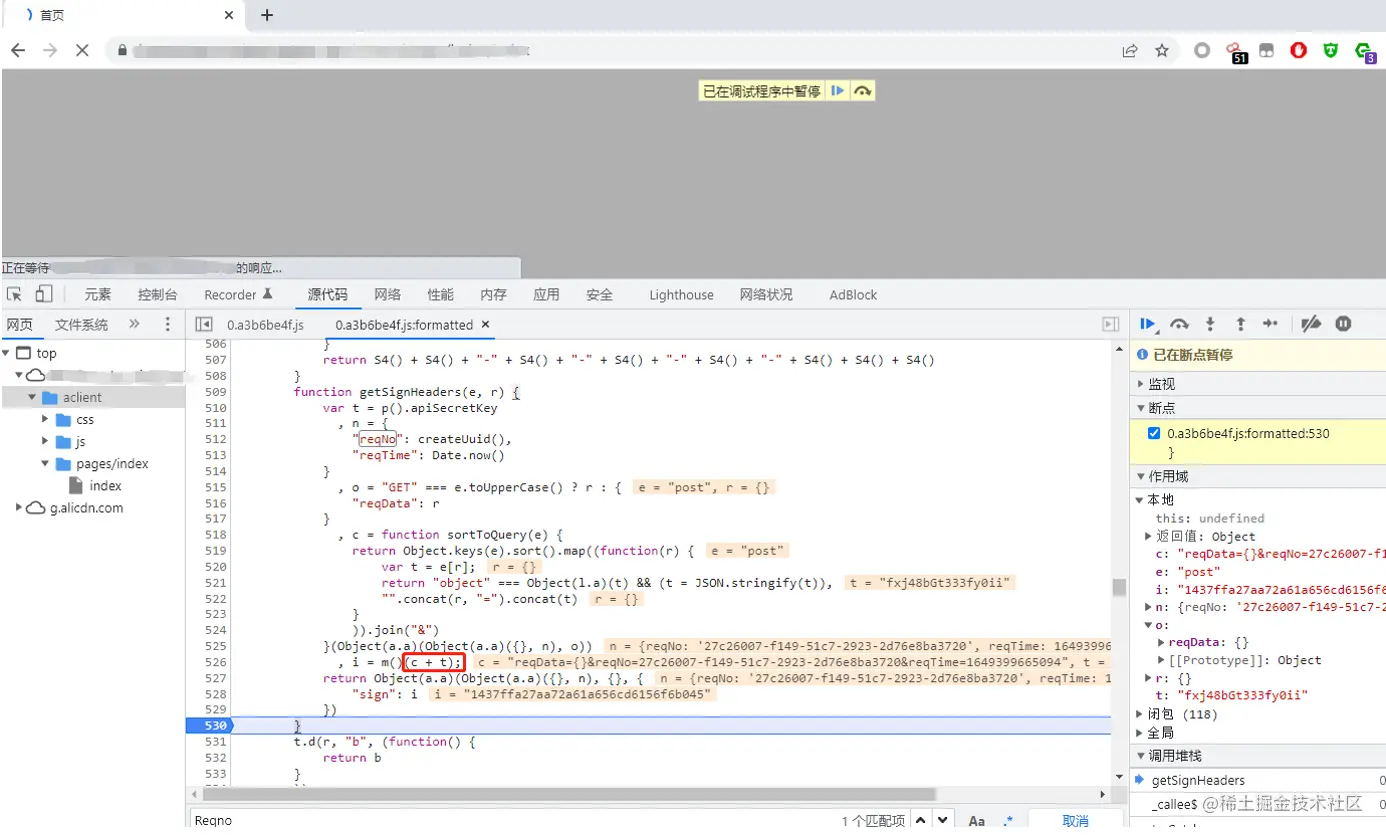Switch to the 网络 (Network) panel
Image resolution: width=1386 pixels, height=837 pixels.
click(388, 294)
